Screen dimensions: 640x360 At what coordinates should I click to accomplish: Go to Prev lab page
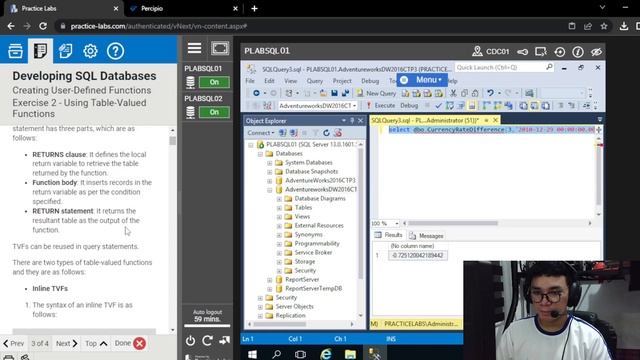(14, 344)
